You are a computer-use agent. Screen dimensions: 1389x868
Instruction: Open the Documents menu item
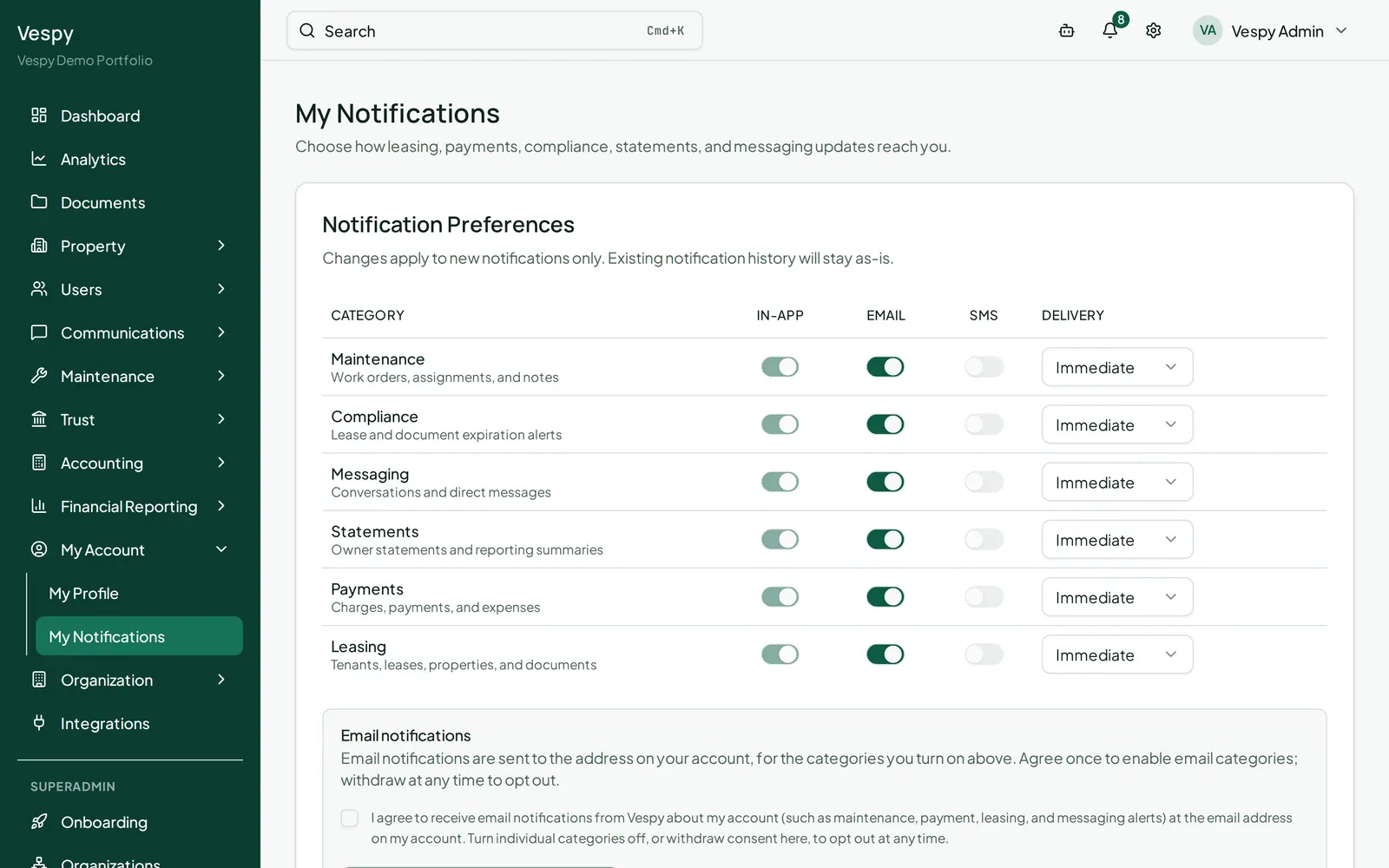tap(130, 202)
